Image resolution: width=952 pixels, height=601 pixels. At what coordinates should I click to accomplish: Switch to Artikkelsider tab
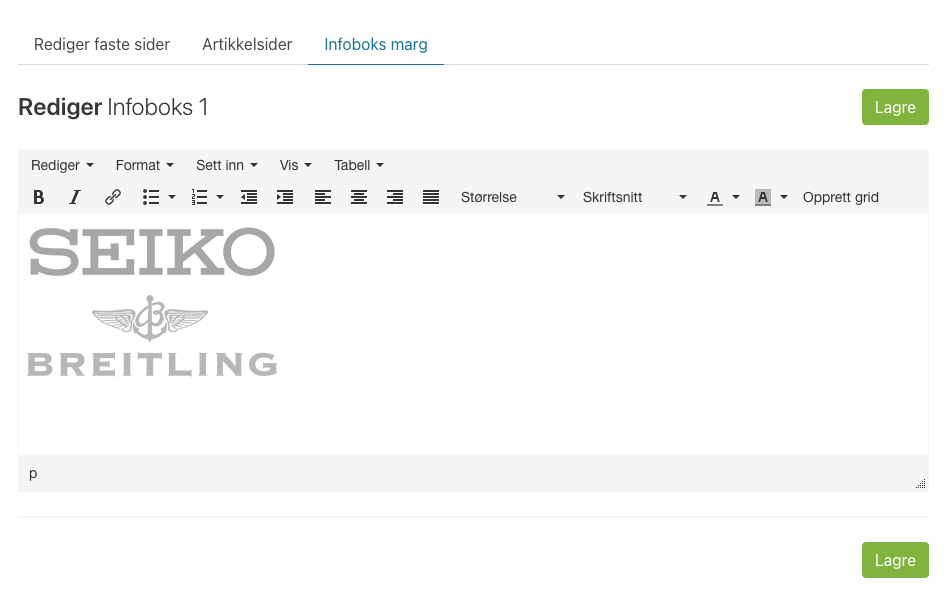[x=247, y=44]
